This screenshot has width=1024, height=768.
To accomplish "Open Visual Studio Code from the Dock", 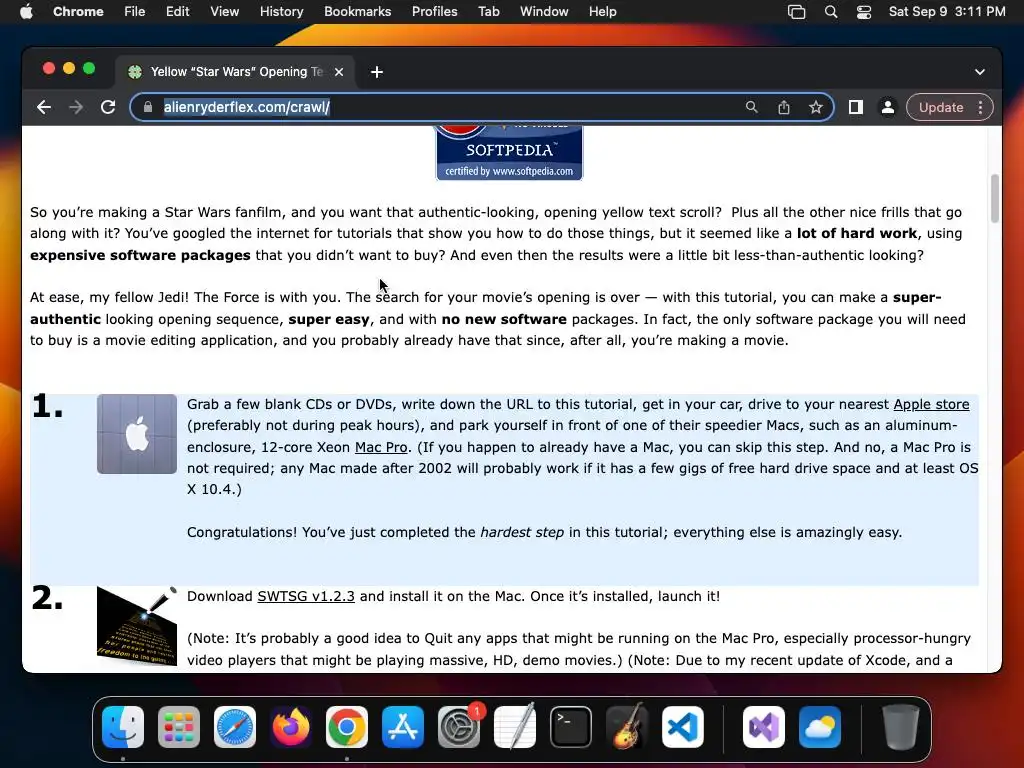I will coord(683,727).
